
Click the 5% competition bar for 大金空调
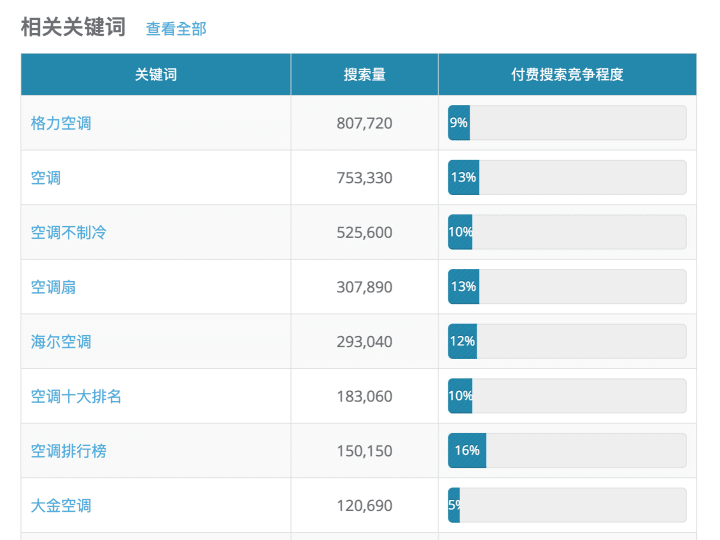pos(568,505)
